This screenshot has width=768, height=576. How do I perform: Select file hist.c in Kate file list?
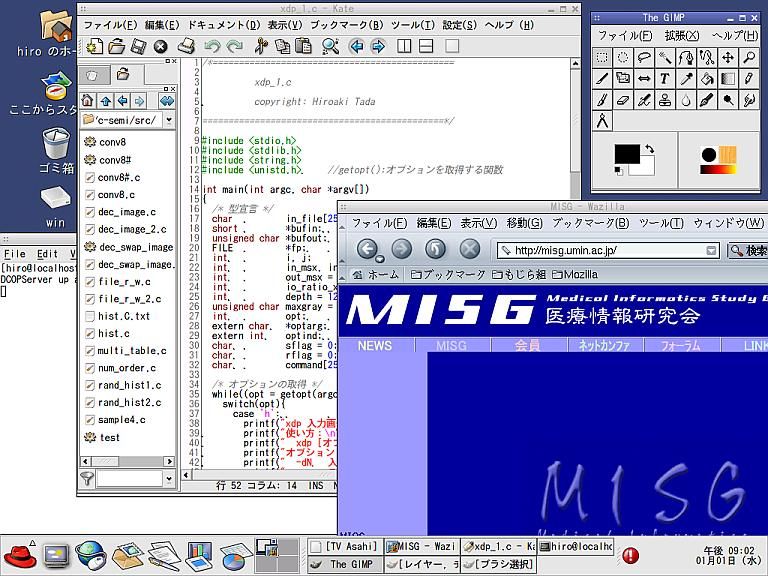pyautogui.click(x=108, y=334)
